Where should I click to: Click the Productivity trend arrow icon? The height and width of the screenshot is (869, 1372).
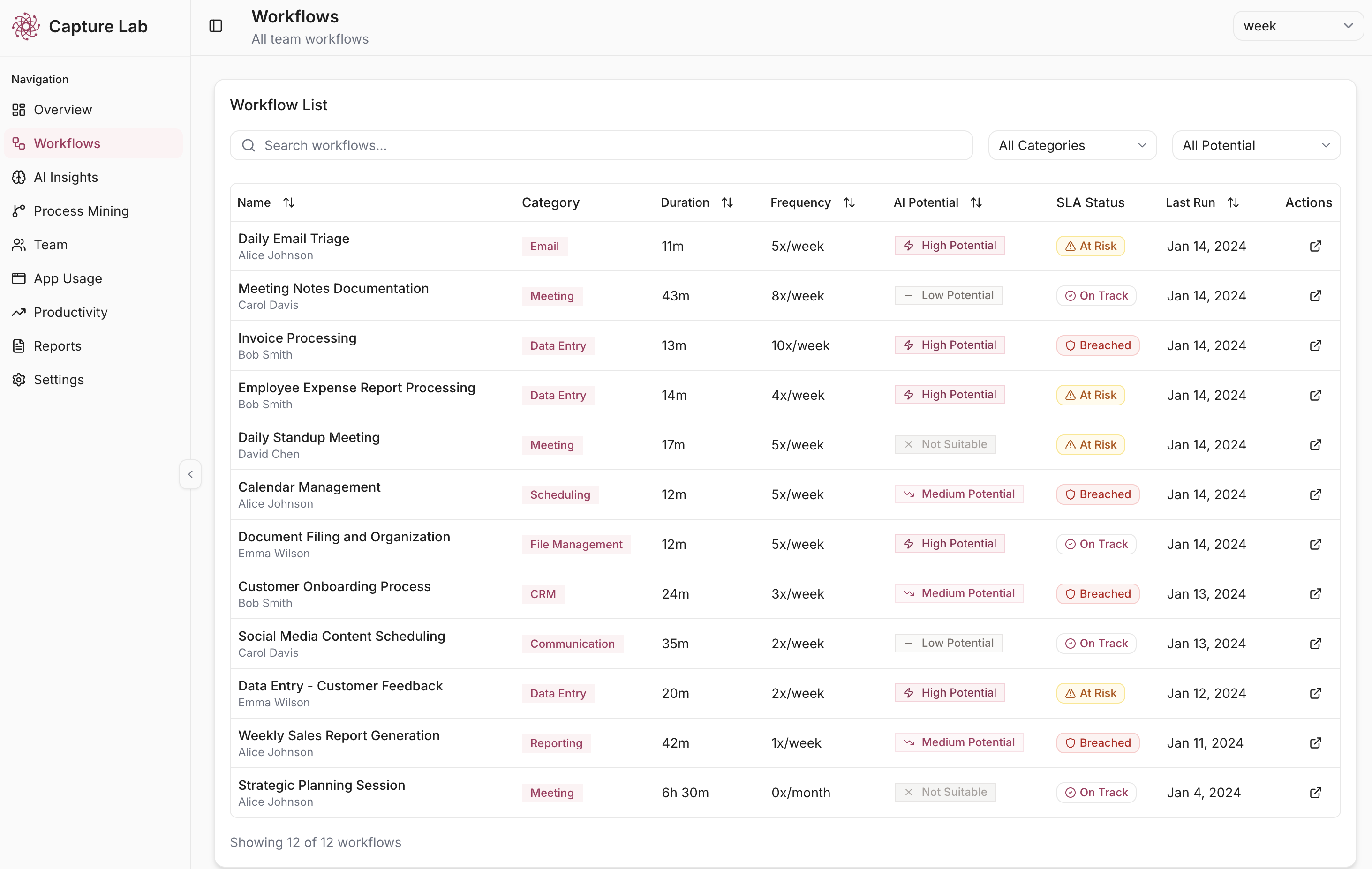[19, 312]
